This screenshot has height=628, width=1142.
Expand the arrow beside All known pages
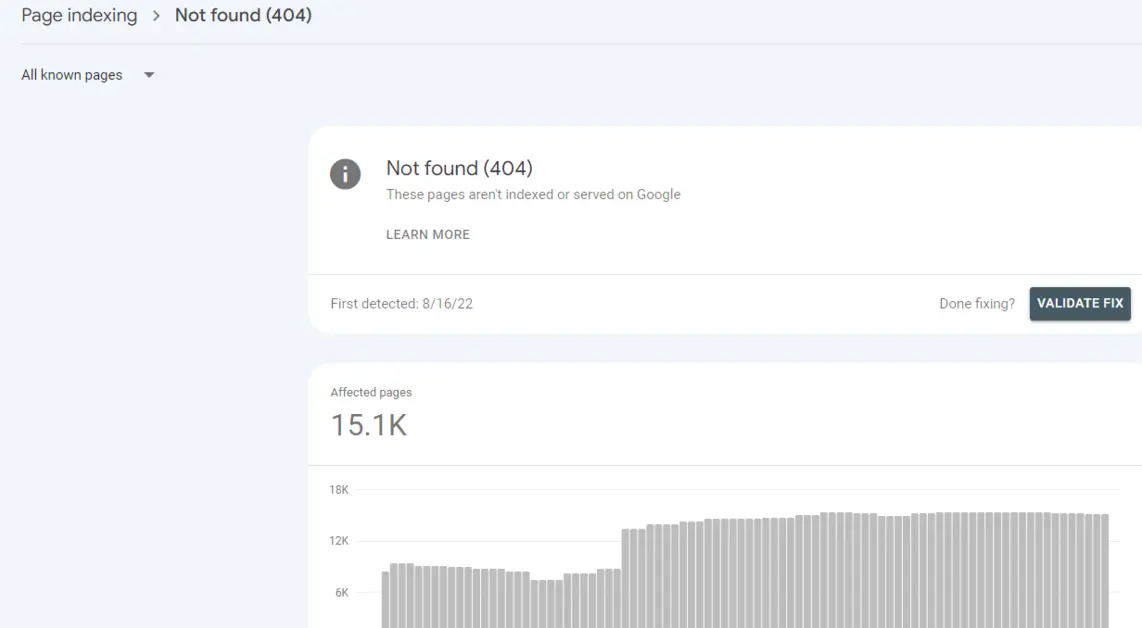click(149, 75)
